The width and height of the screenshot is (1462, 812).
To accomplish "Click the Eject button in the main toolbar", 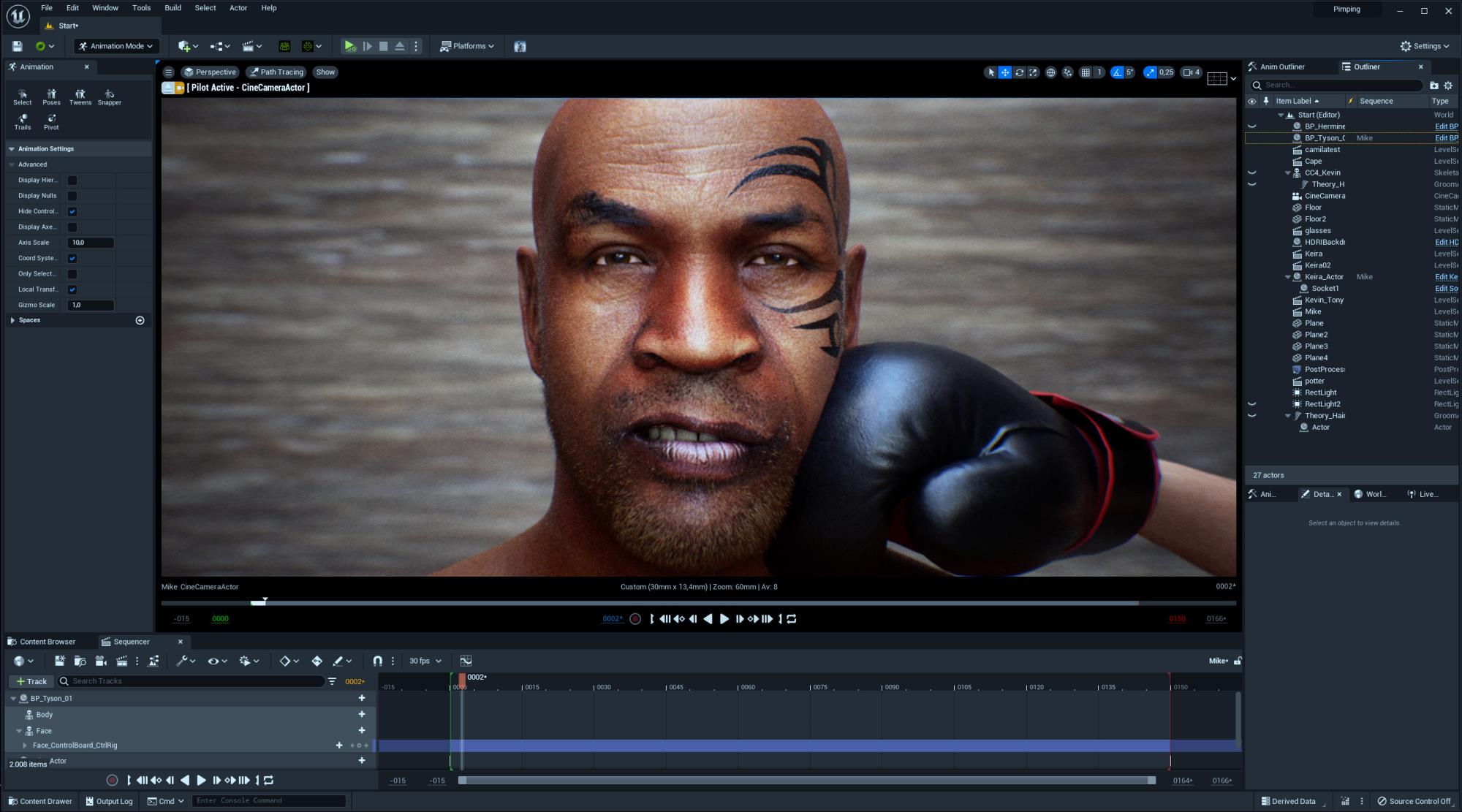I will pos(400,46).
